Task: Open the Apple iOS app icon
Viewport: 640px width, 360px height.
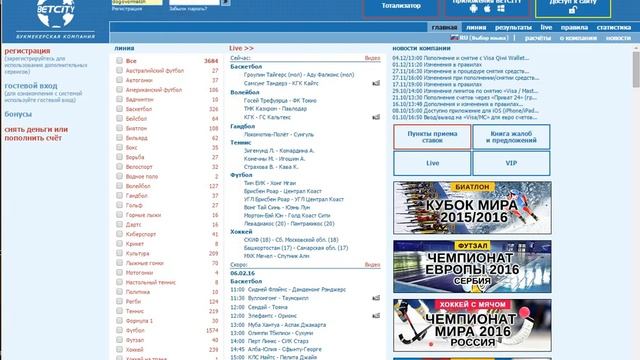Action: pos(487,9)
